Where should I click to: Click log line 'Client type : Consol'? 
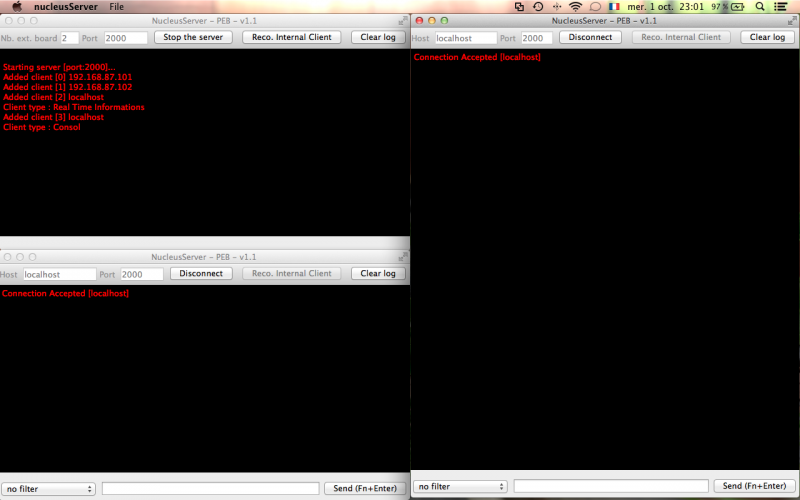42,127
